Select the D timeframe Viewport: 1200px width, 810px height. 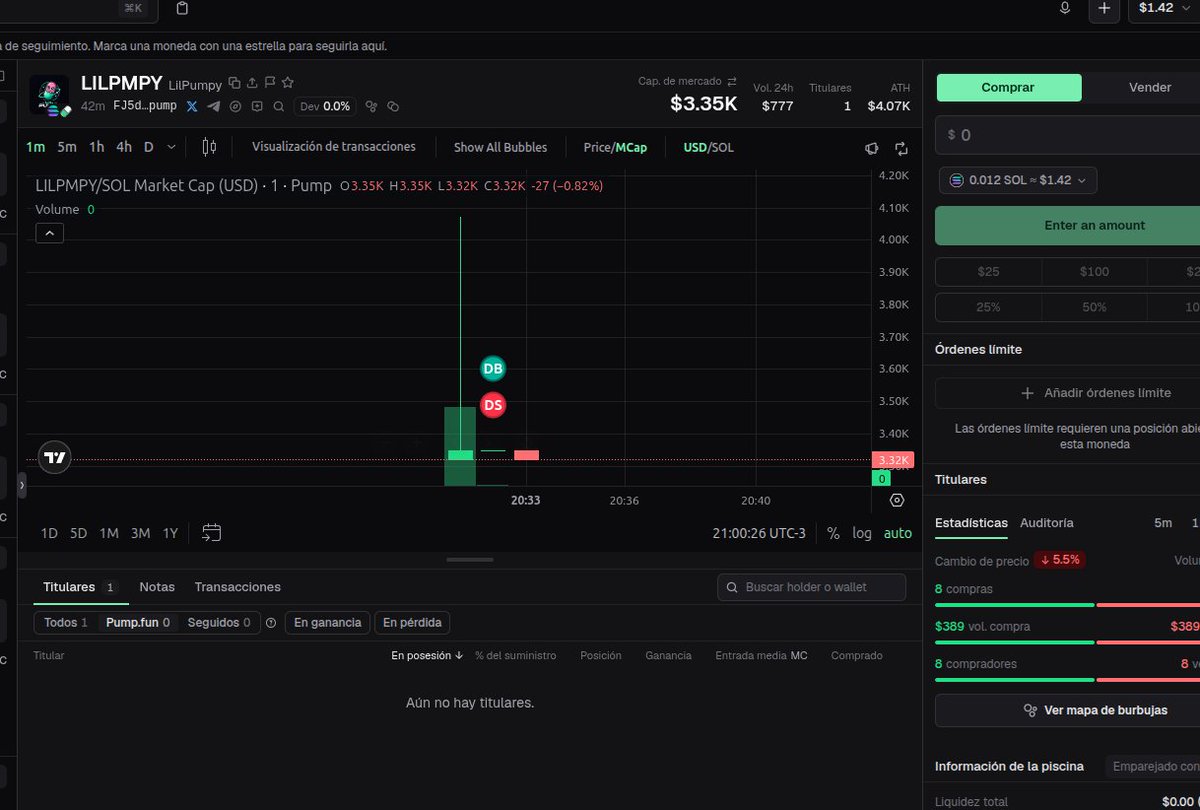pos(148,147)
